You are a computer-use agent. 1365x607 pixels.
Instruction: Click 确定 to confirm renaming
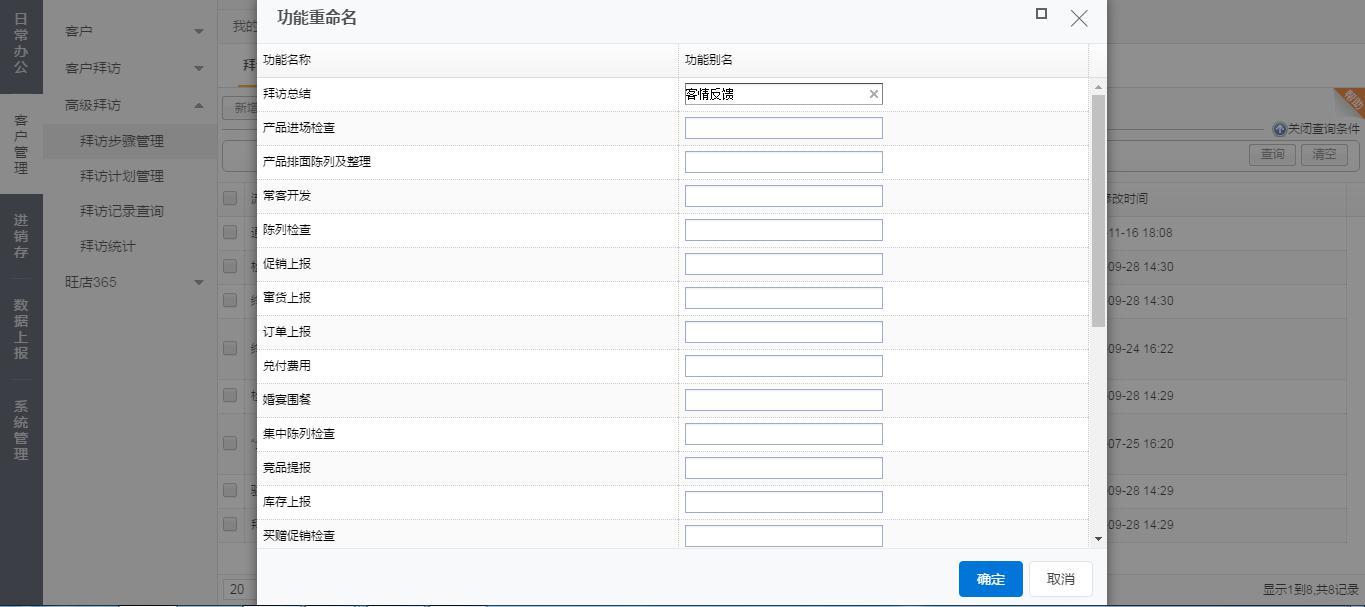(x=990, y=579)
